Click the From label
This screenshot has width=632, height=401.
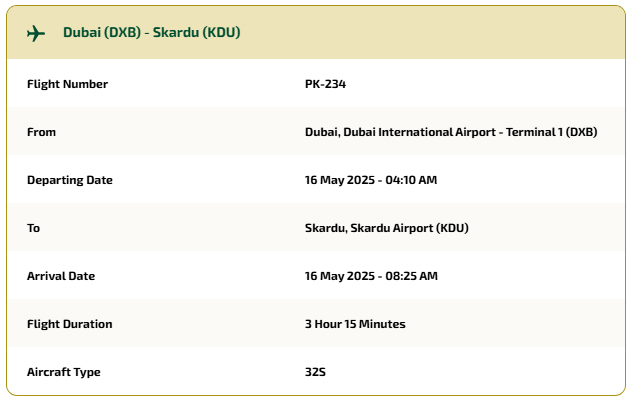(42, 132)
